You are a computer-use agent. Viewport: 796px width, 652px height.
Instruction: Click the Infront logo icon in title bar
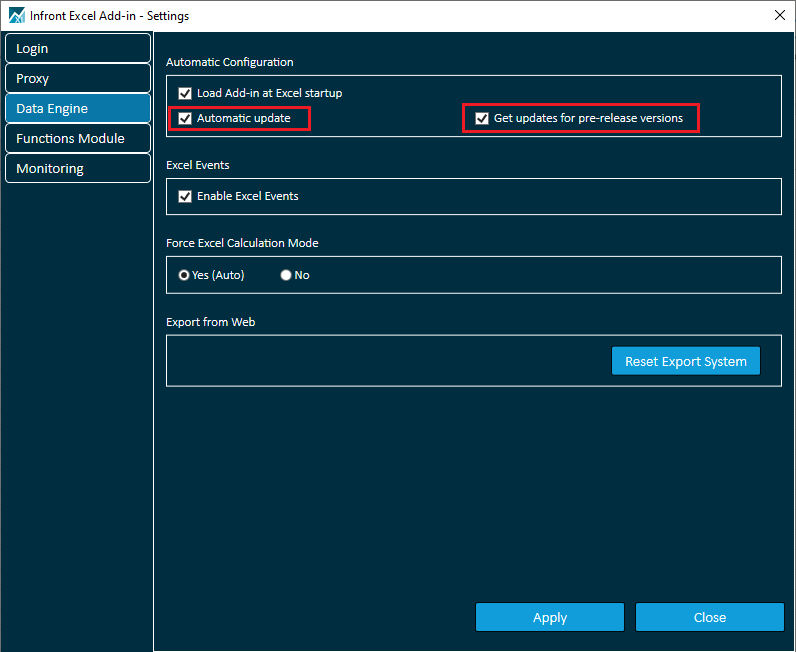(x=16, y=16)
